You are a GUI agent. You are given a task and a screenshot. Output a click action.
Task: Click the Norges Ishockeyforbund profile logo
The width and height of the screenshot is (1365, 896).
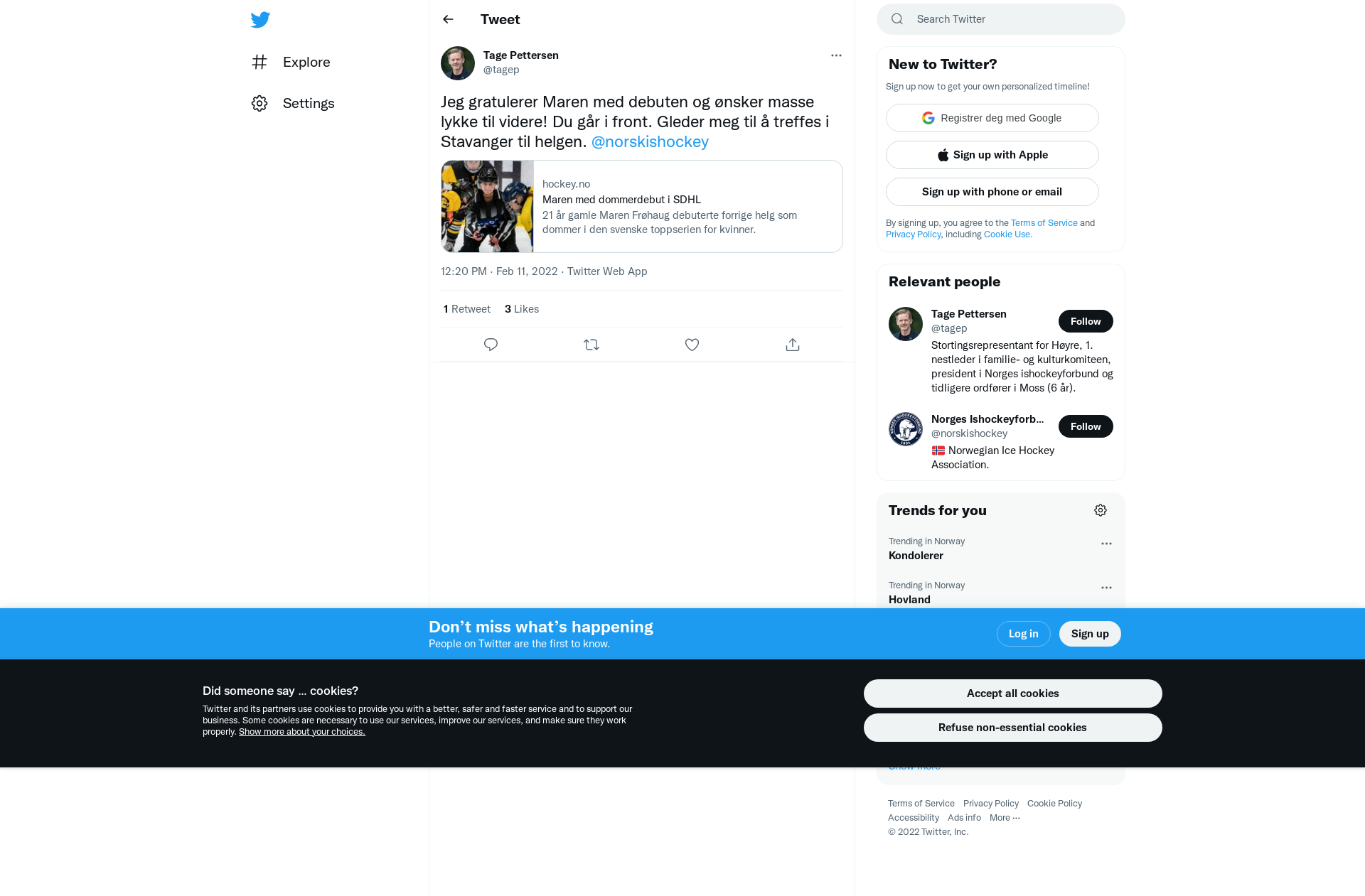click(906, 429)
